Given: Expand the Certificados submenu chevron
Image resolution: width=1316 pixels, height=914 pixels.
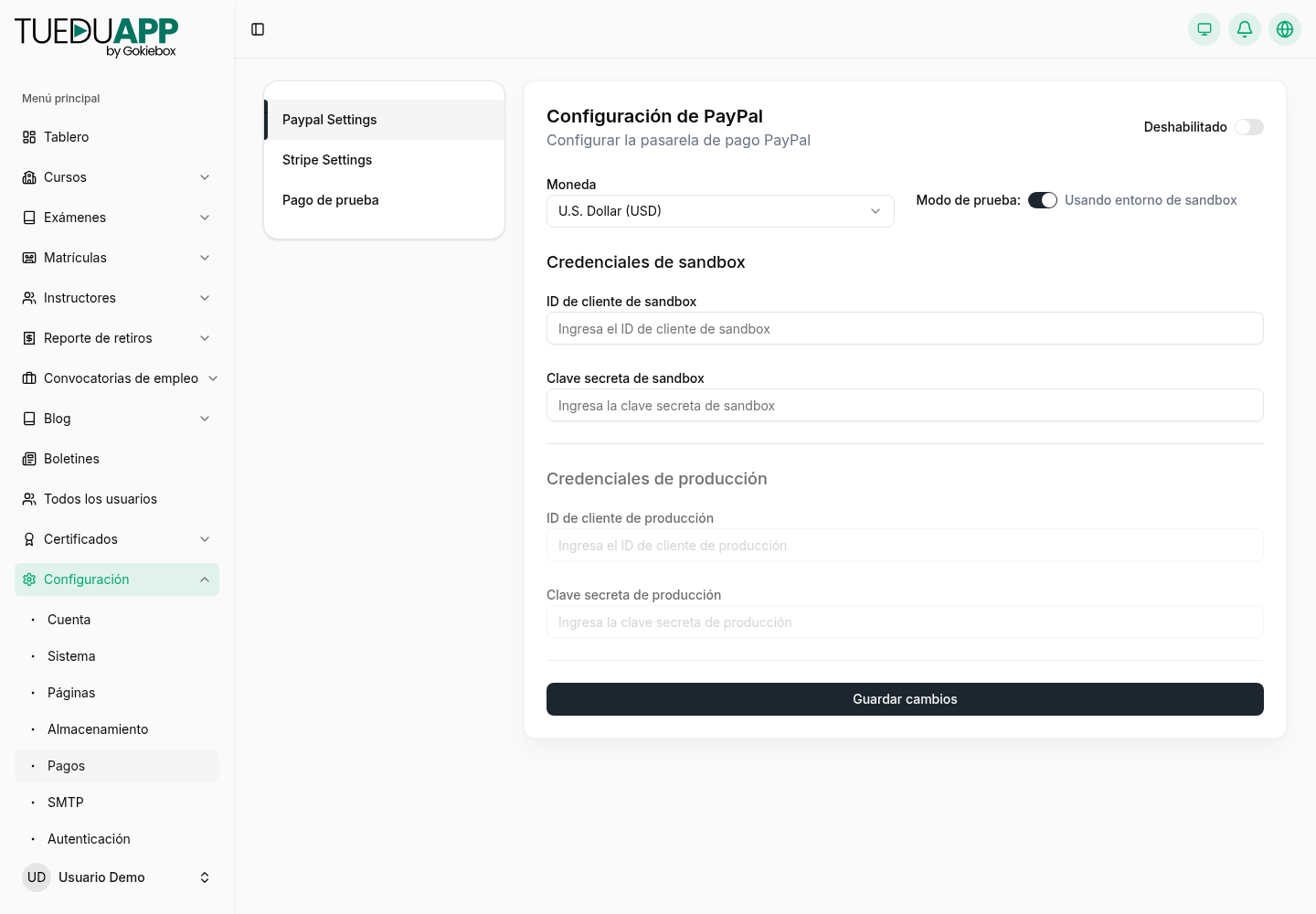Looking at the screenshot, I should click(205, 539).
